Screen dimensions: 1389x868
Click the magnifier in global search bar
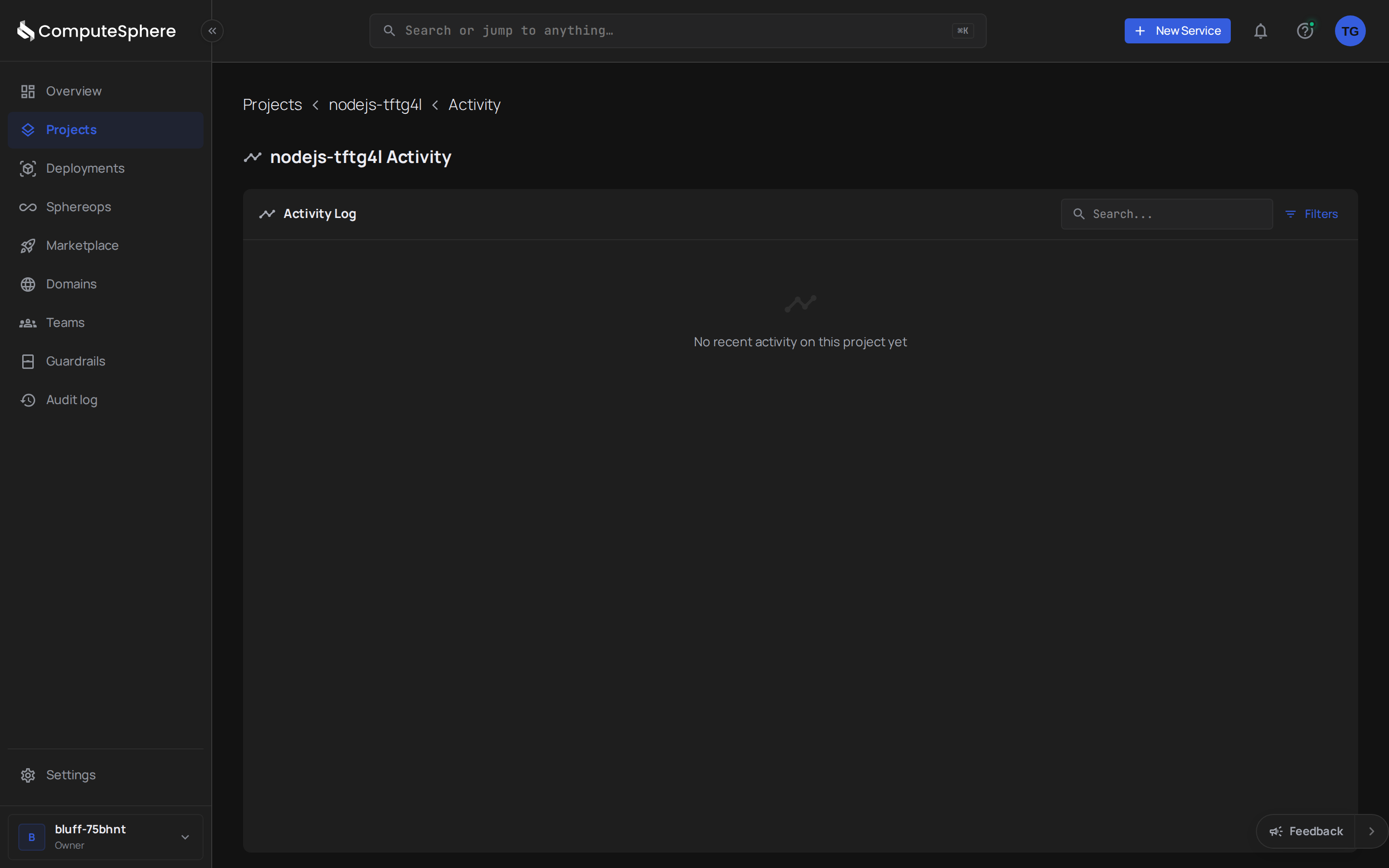click(389, 30)
